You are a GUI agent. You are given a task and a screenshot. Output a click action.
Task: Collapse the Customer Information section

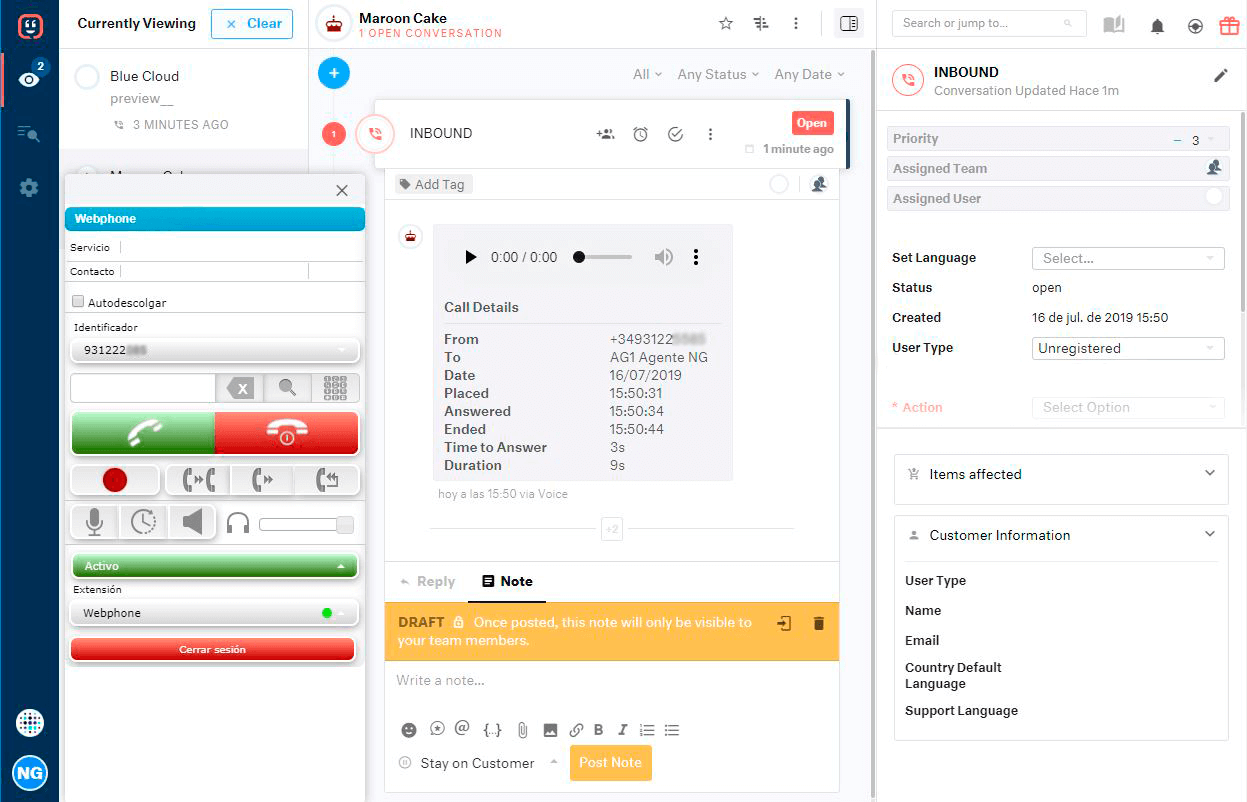click(1210, 534)
